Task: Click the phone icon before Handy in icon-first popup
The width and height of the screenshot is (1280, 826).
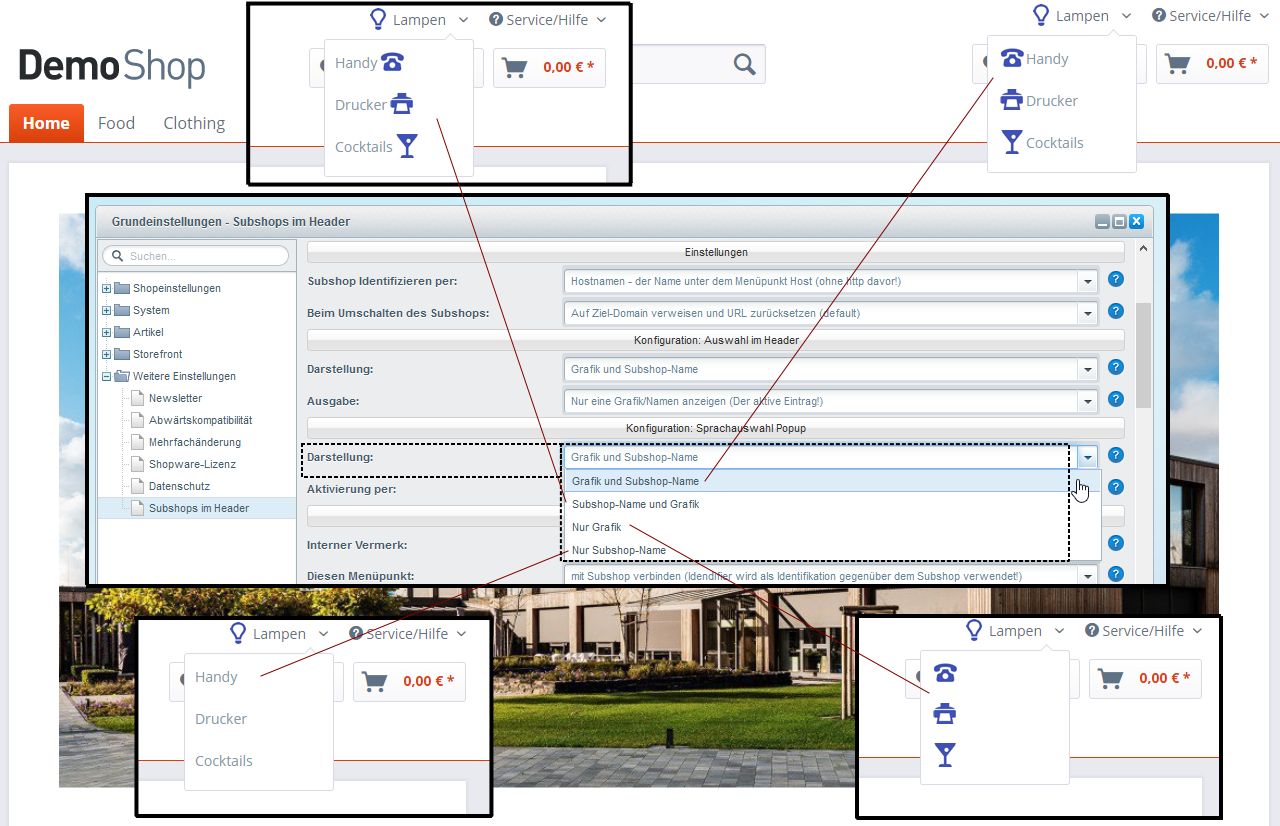Action: coord(1012,58)
